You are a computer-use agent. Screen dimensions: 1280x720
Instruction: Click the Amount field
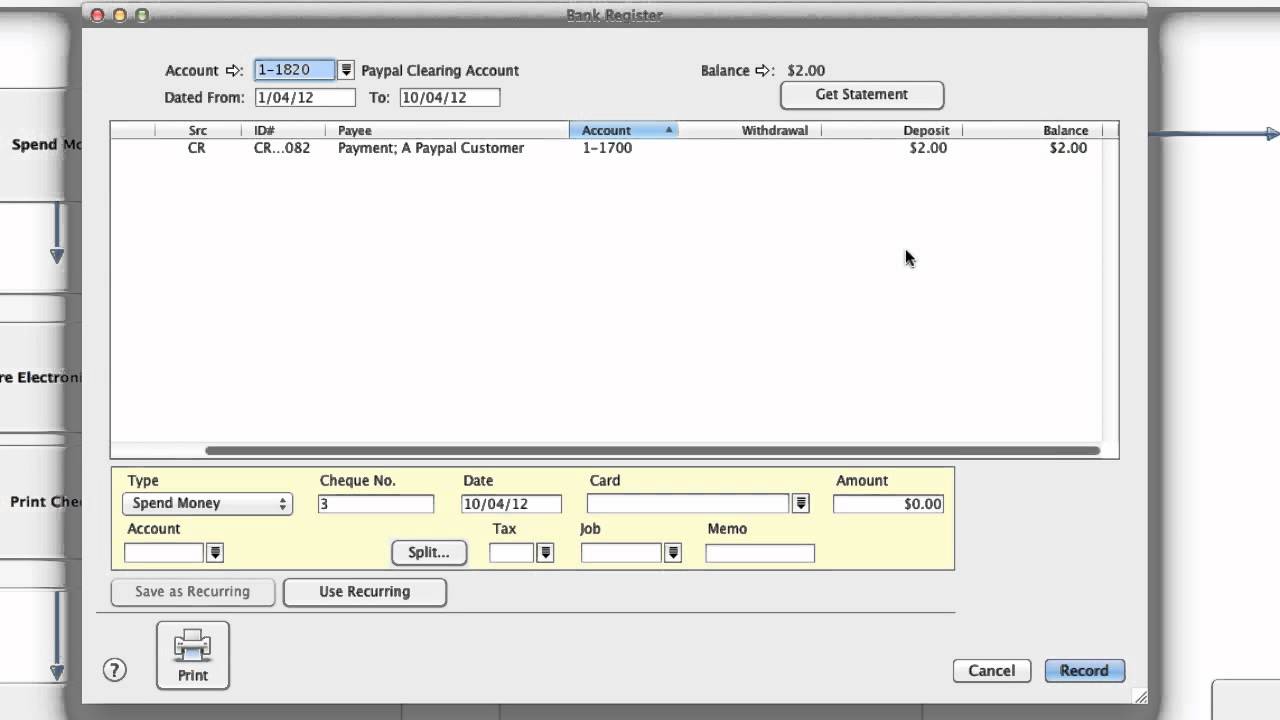[888, 504]
